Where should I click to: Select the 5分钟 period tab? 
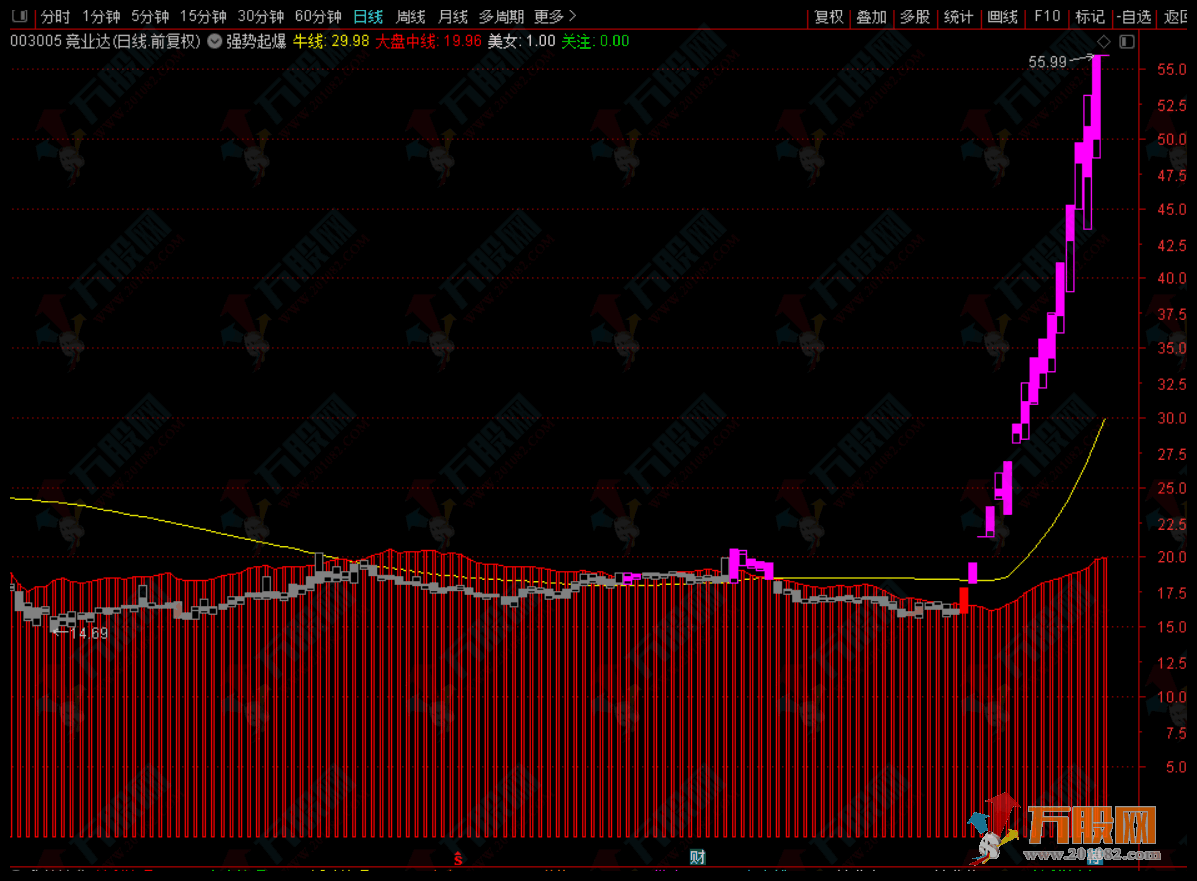[150, 16]
